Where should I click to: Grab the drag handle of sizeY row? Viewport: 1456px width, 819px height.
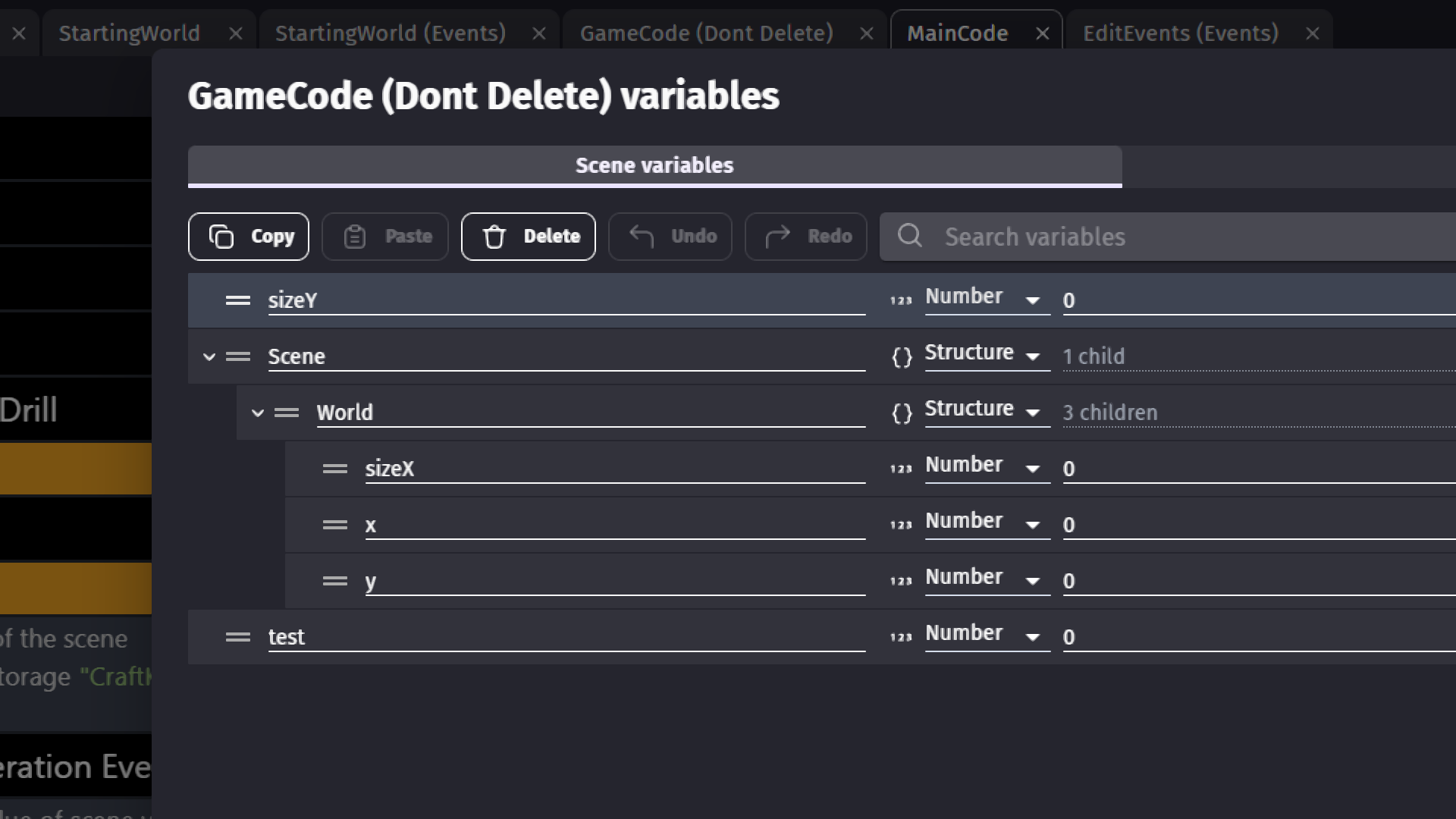point(238,300)
